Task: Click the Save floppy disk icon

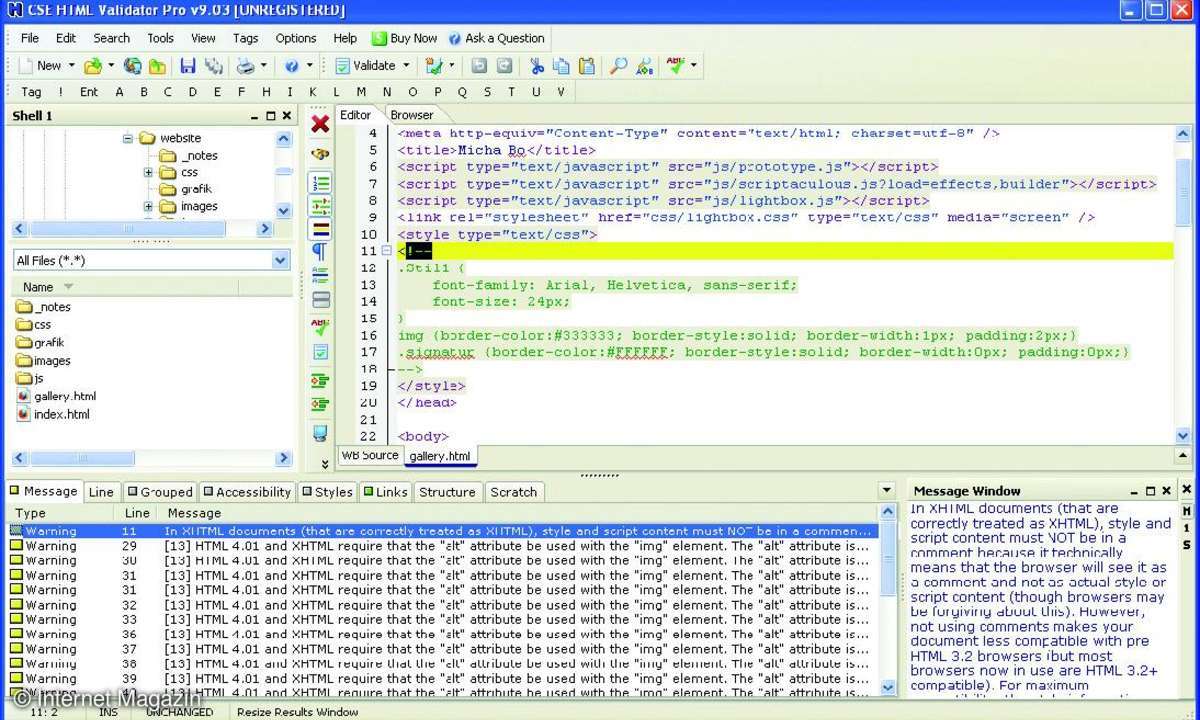Action: (187, 66)
